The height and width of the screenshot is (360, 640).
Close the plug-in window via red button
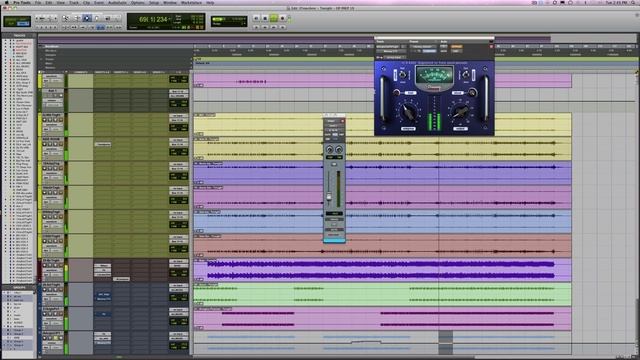(x=491, y=47)
